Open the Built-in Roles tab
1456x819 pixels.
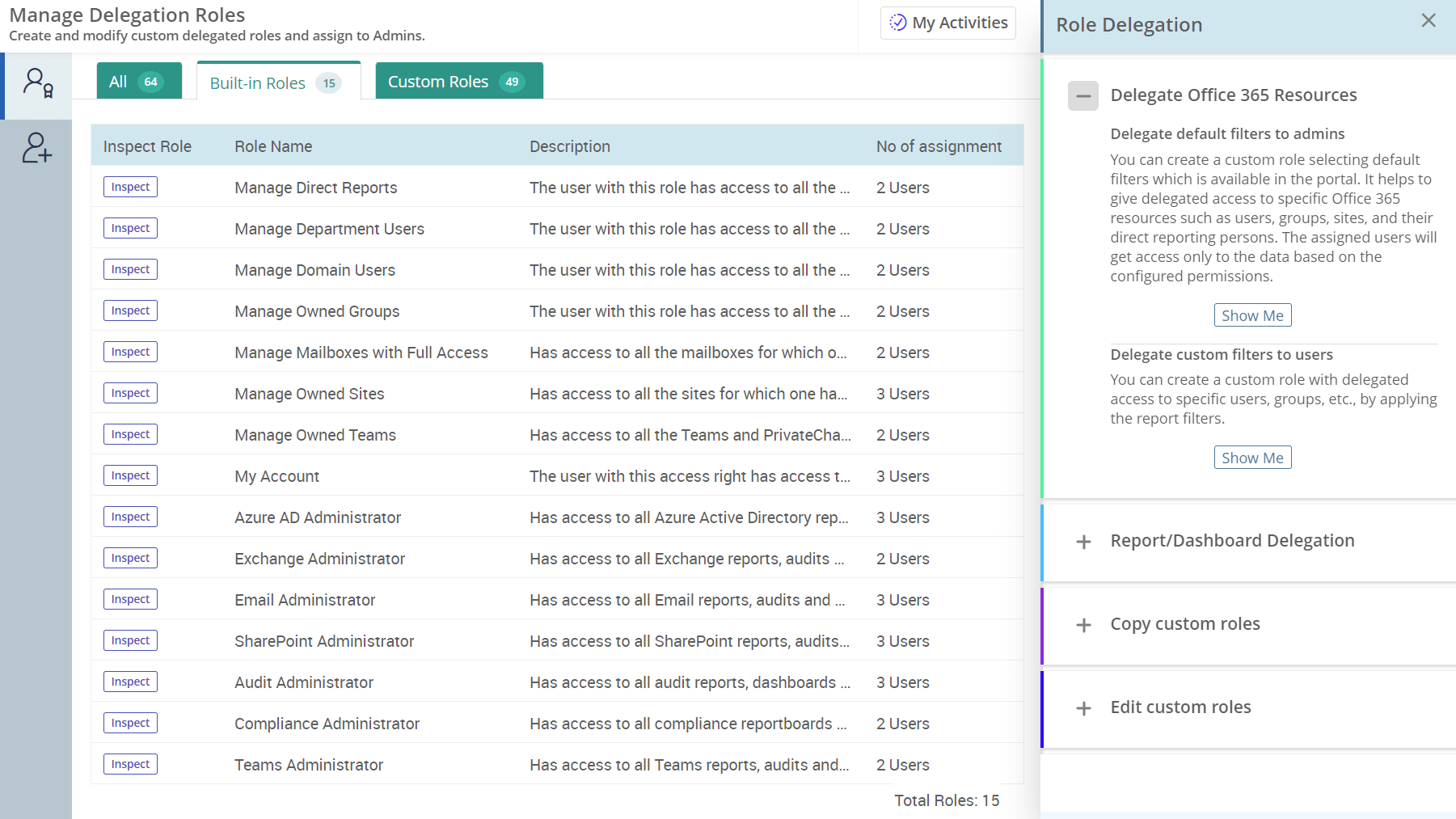(x=277, y=82)
